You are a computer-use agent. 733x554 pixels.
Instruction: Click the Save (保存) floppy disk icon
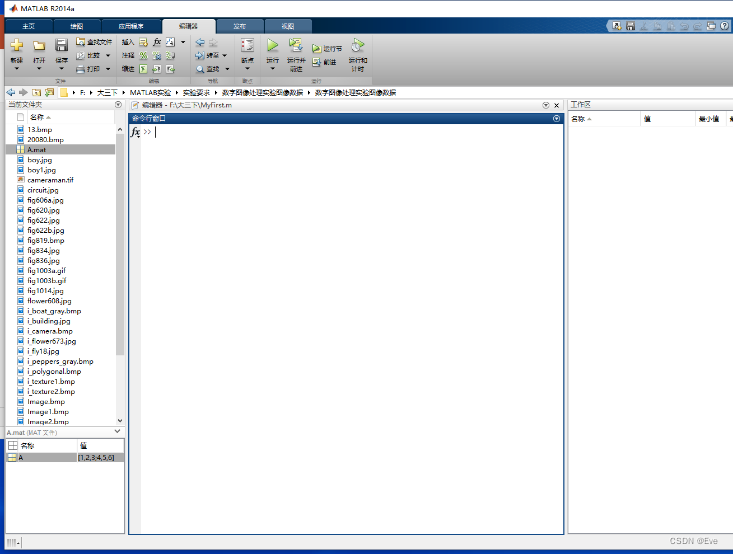(x=61, y=45)
